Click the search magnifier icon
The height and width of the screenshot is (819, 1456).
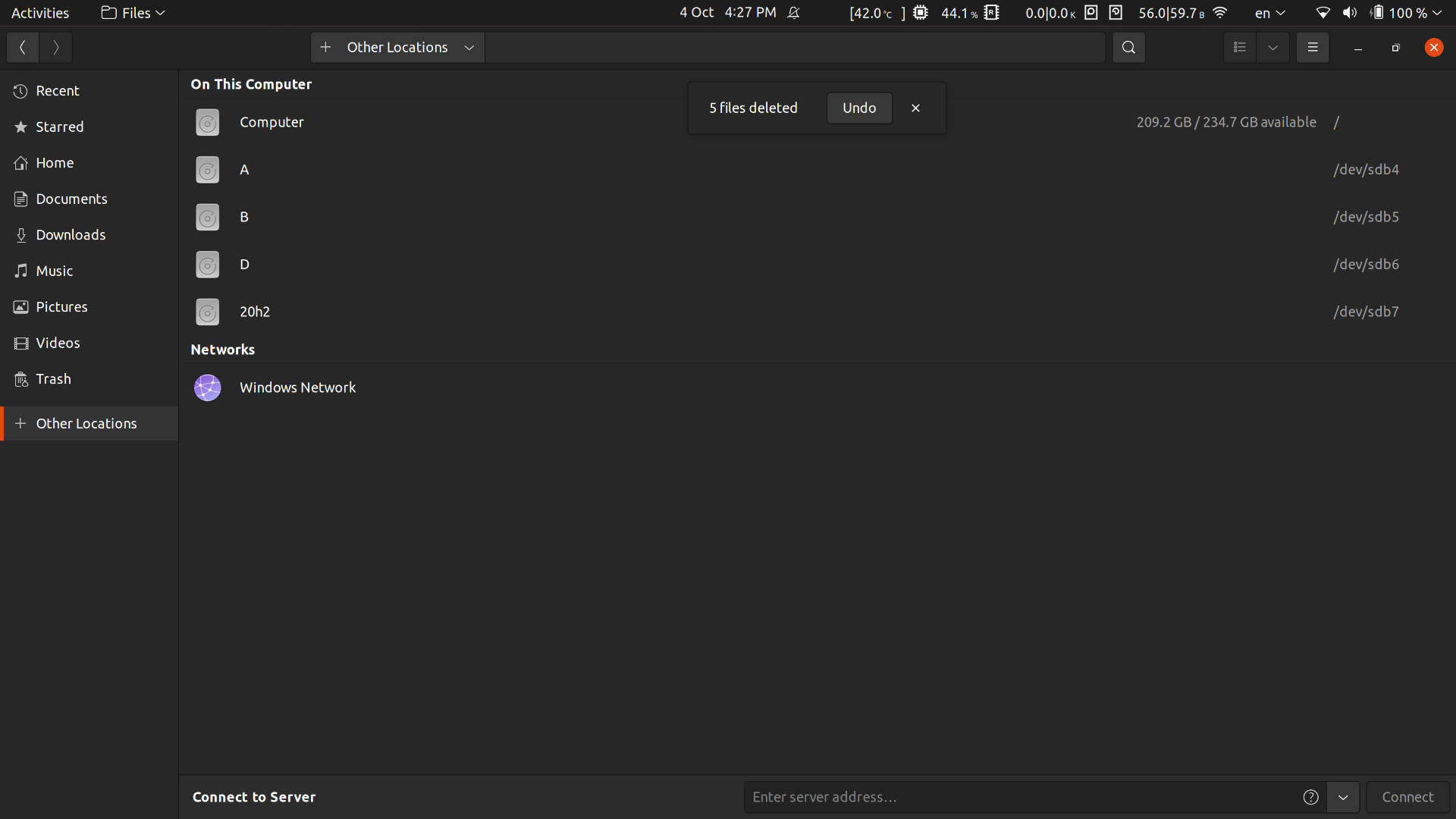pos(1128,47)
